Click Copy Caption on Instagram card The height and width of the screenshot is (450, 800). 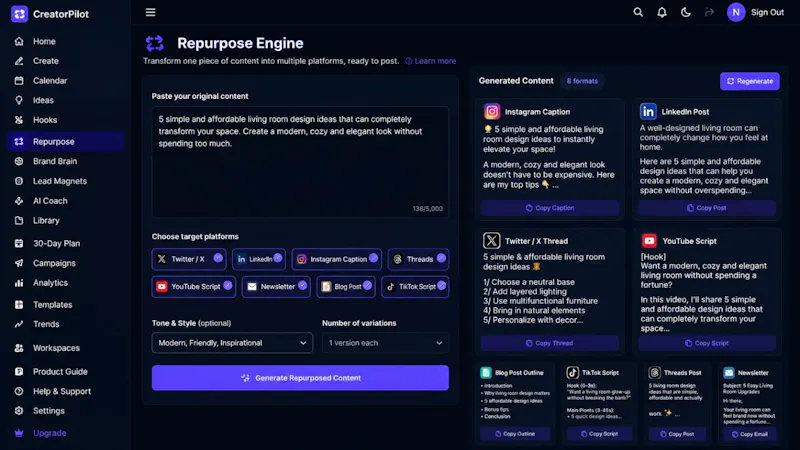coord(549,208)
